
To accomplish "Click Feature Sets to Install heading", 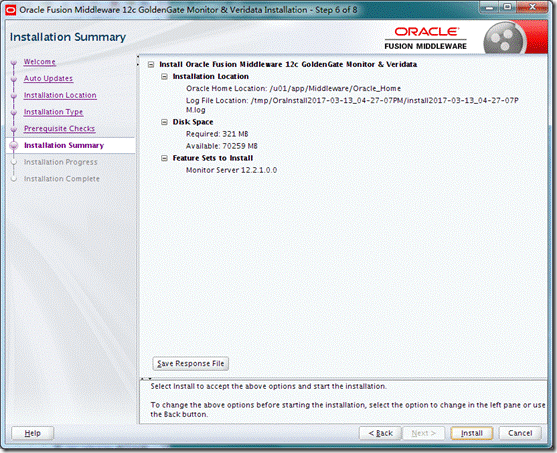I will [213, 158].
